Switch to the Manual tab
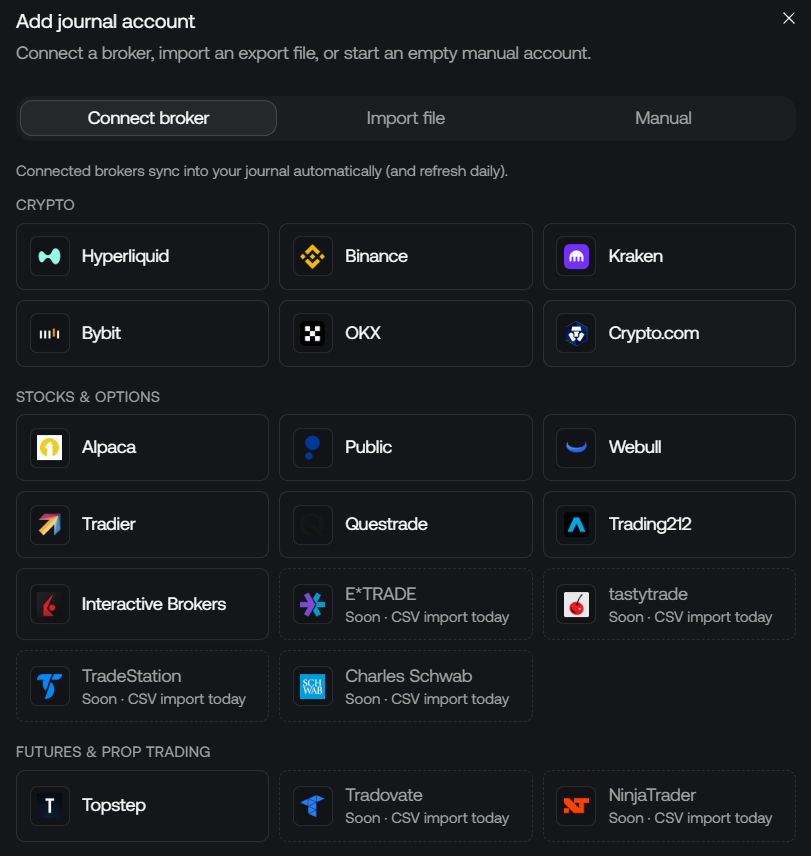Image resolution: width=811 pixels, height=856 pixels. pos(663,118)
